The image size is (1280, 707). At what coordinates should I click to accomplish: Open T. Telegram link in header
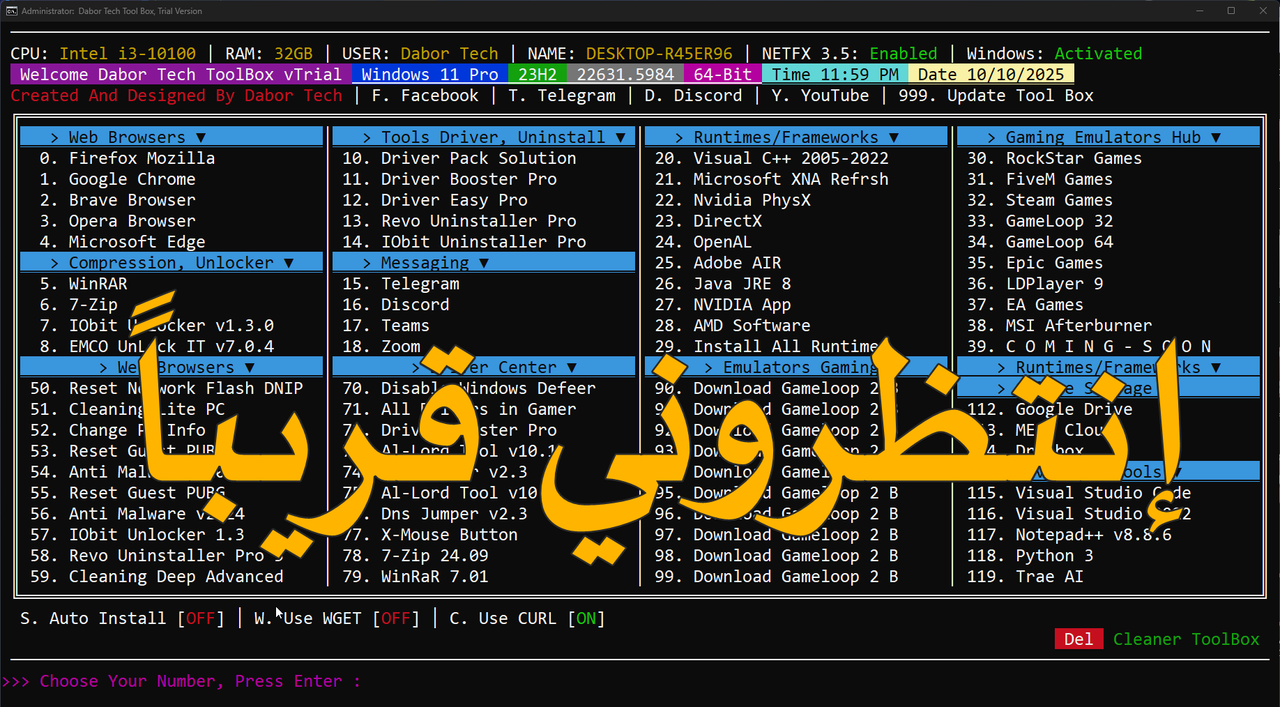point(562,96)
